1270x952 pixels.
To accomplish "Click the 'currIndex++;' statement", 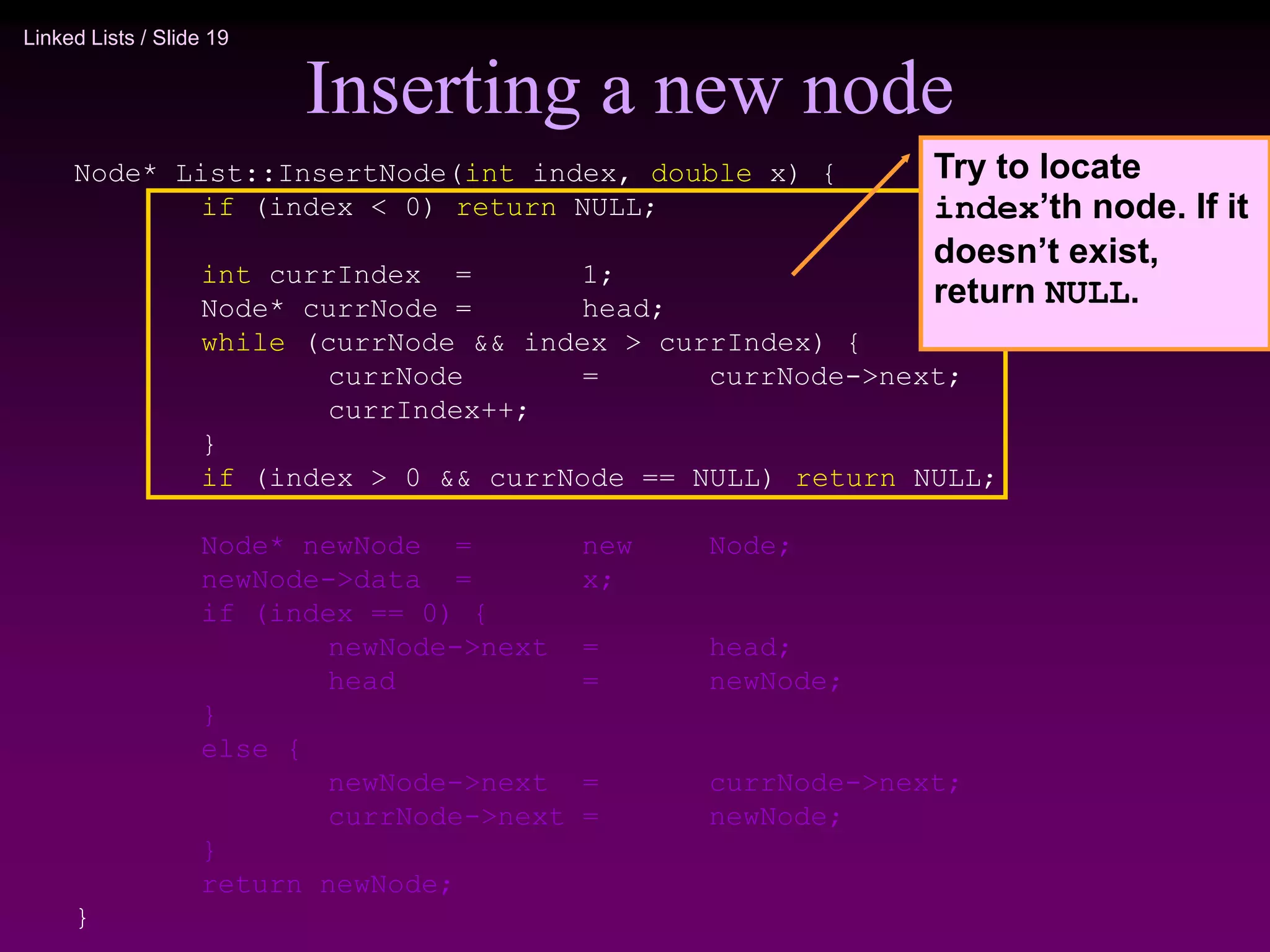I will click(428, 410).
